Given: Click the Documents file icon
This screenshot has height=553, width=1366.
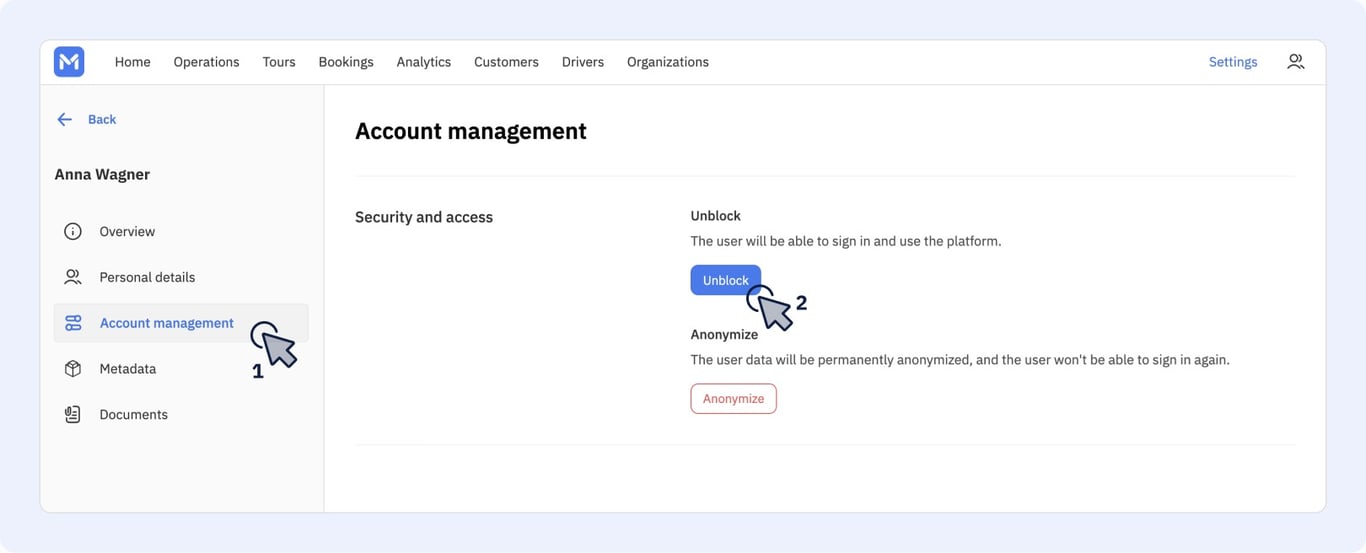Looking at the screenshot, I should tap(73, 414).
